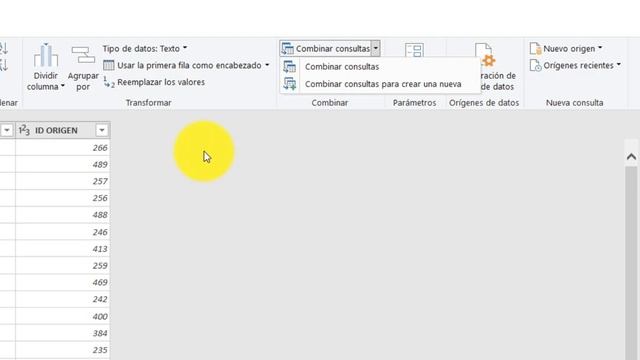Click the Orígenes recientes label

point(578,65)
